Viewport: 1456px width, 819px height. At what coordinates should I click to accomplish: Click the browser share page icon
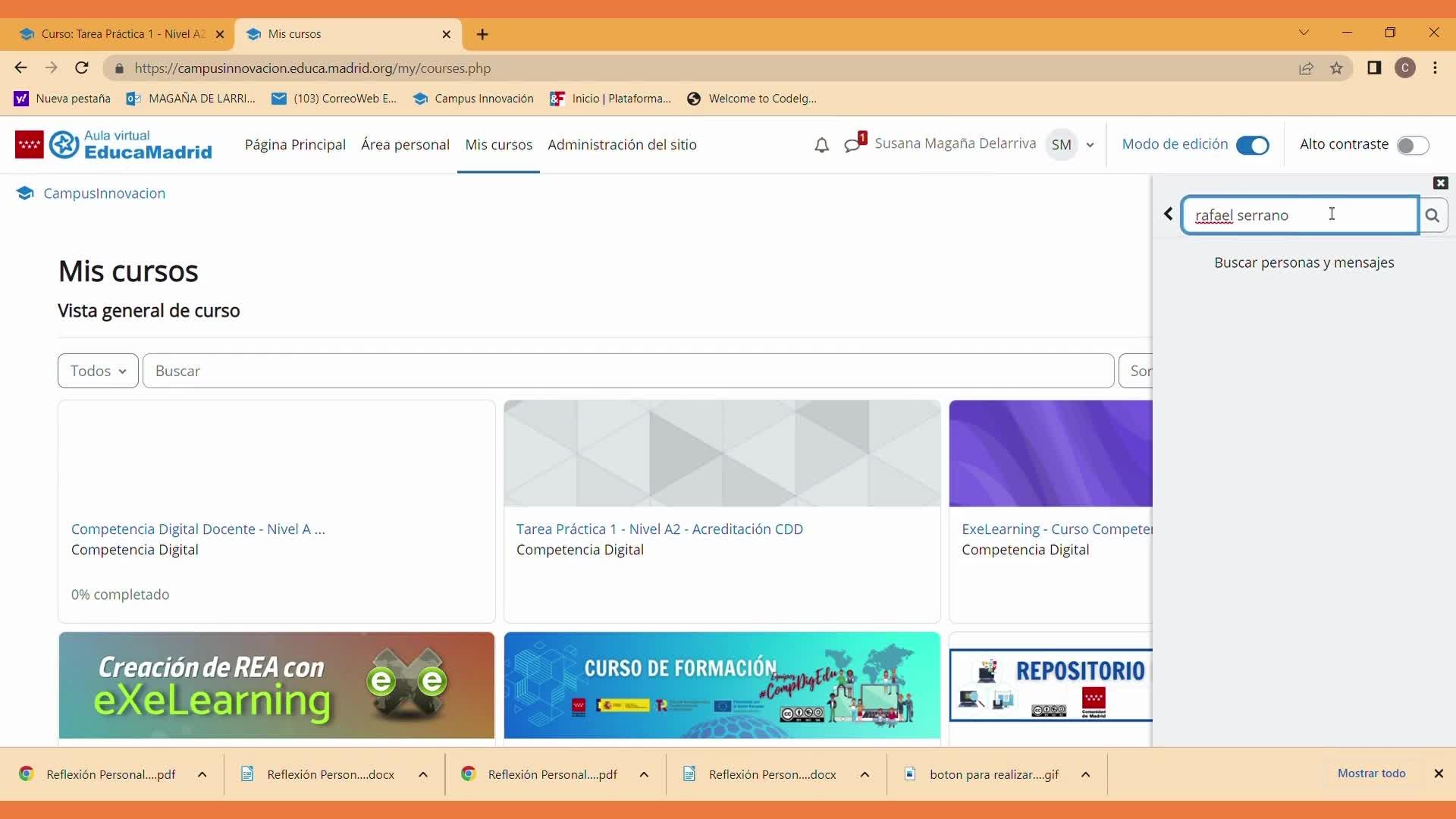(1306, 68)
